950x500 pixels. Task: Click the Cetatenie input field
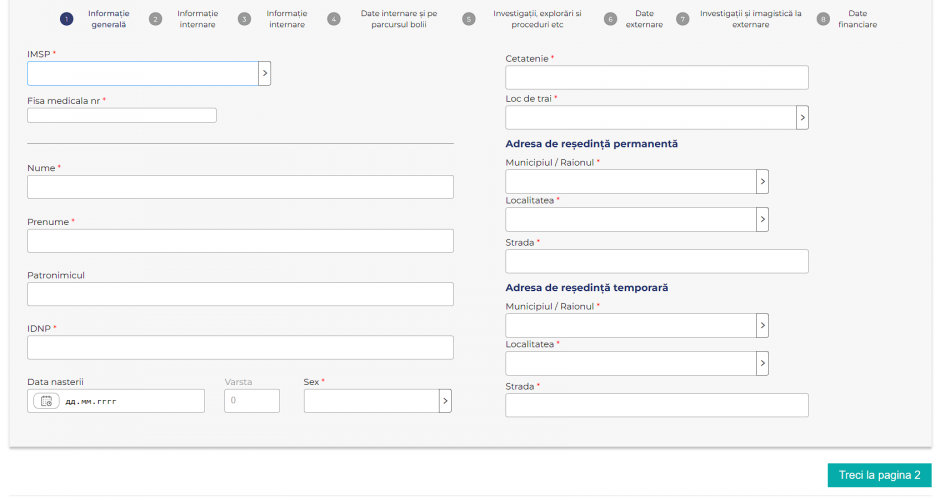[657, 78]
